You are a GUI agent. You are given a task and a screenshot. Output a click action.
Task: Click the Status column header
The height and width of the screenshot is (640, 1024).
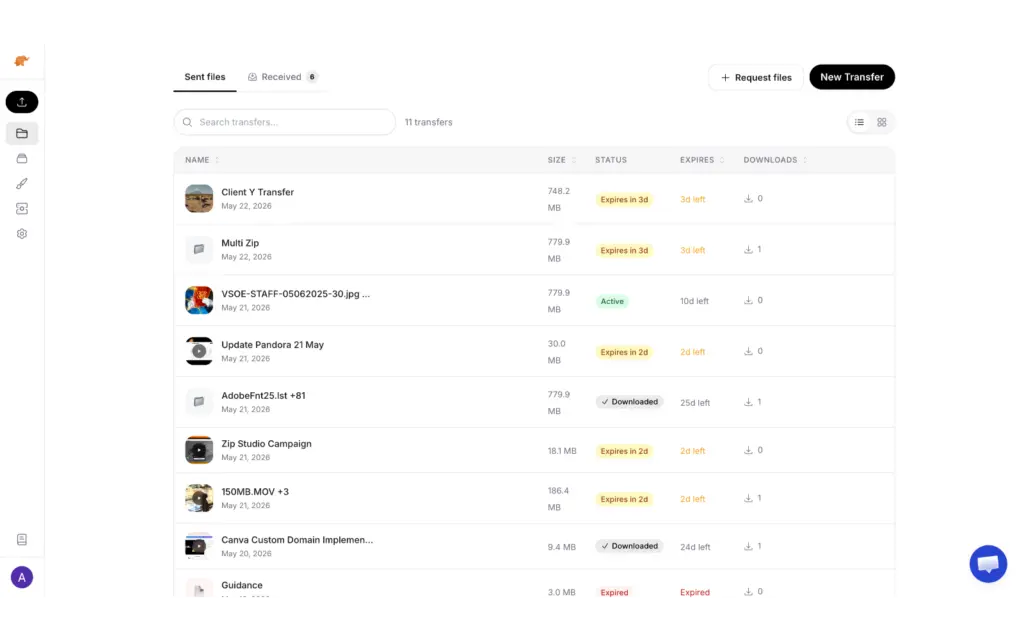click(x=611, y=160)
